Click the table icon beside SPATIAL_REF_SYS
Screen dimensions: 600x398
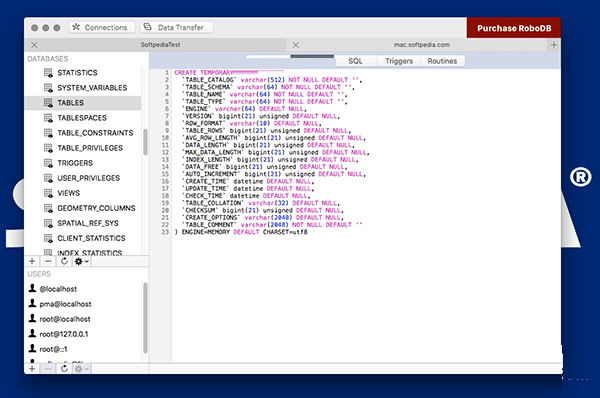48,223
